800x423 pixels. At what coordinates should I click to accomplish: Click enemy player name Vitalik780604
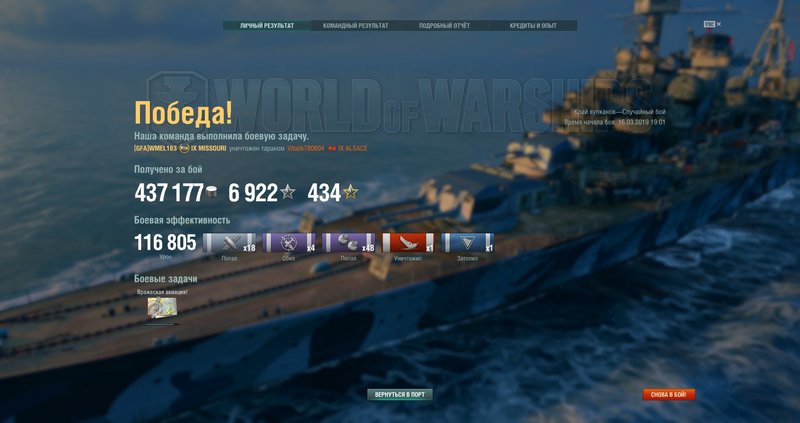tap(306, 148)
